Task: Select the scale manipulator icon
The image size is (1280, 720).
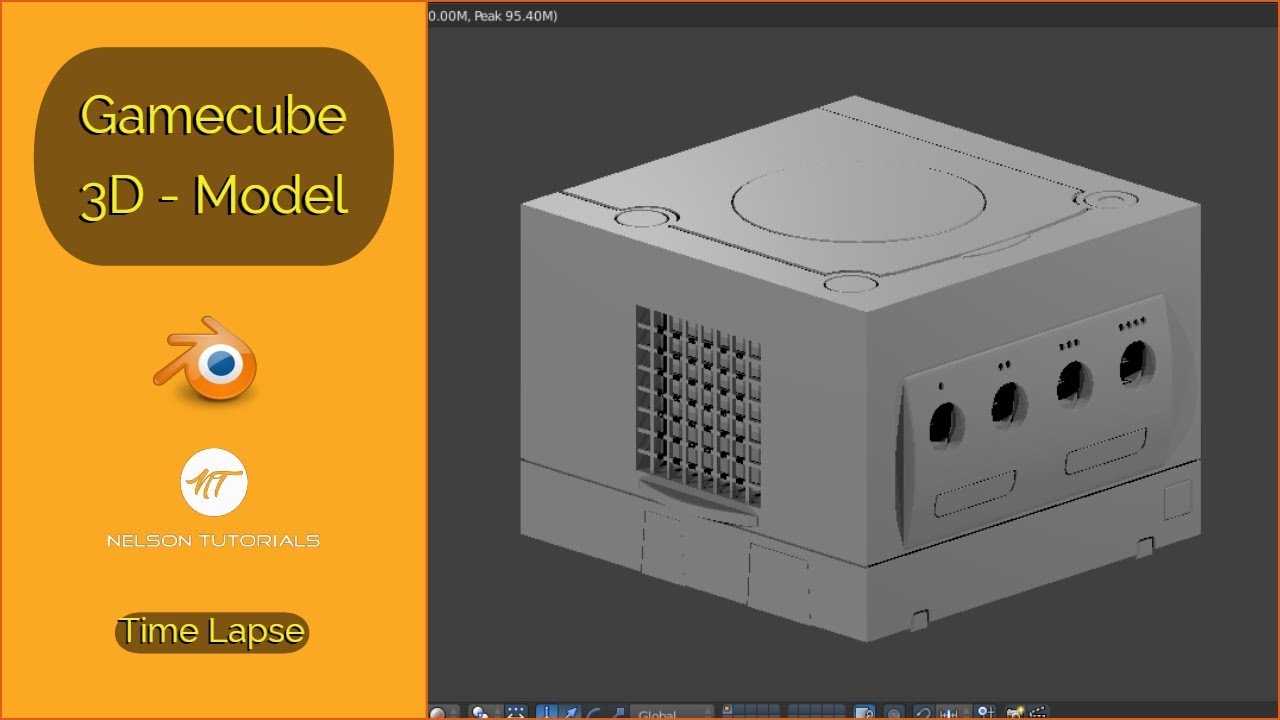Action: coord(617,713)
